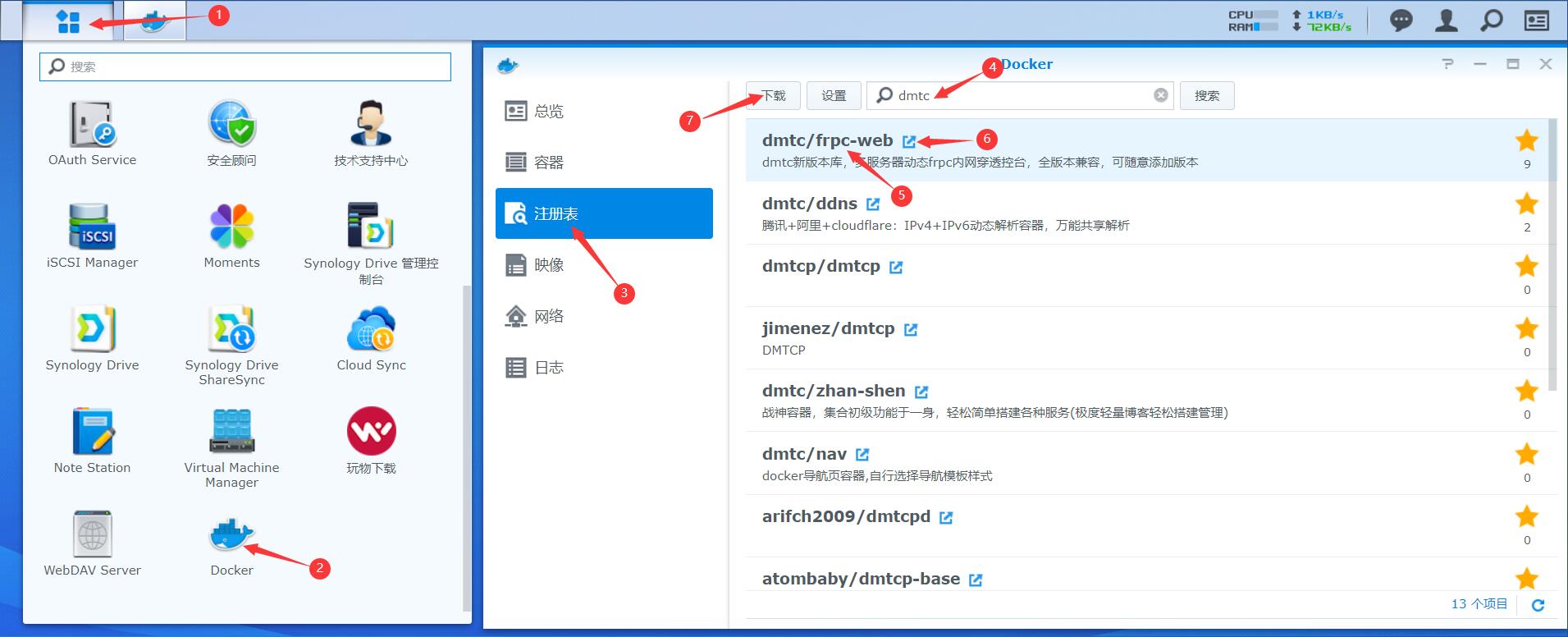Viewport: 1568px width, 637px height.
Task: Open notifications speech-bubble icon
Action: coord(1401,21)
